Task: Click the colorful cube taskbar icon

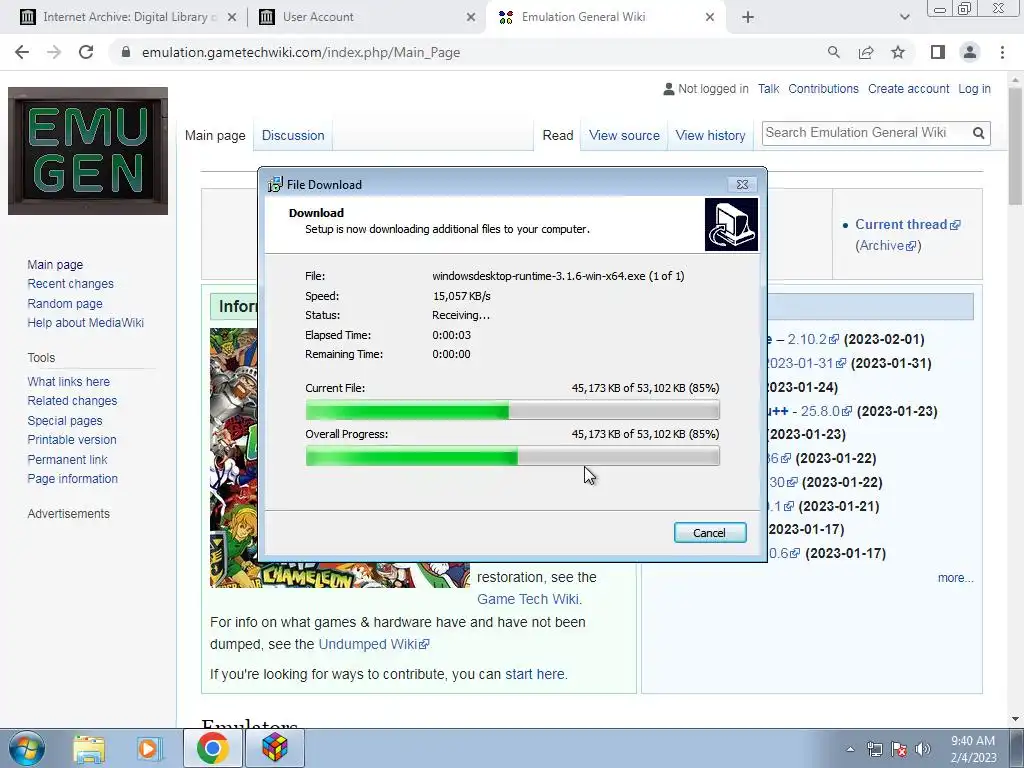Action: [275, 748]
